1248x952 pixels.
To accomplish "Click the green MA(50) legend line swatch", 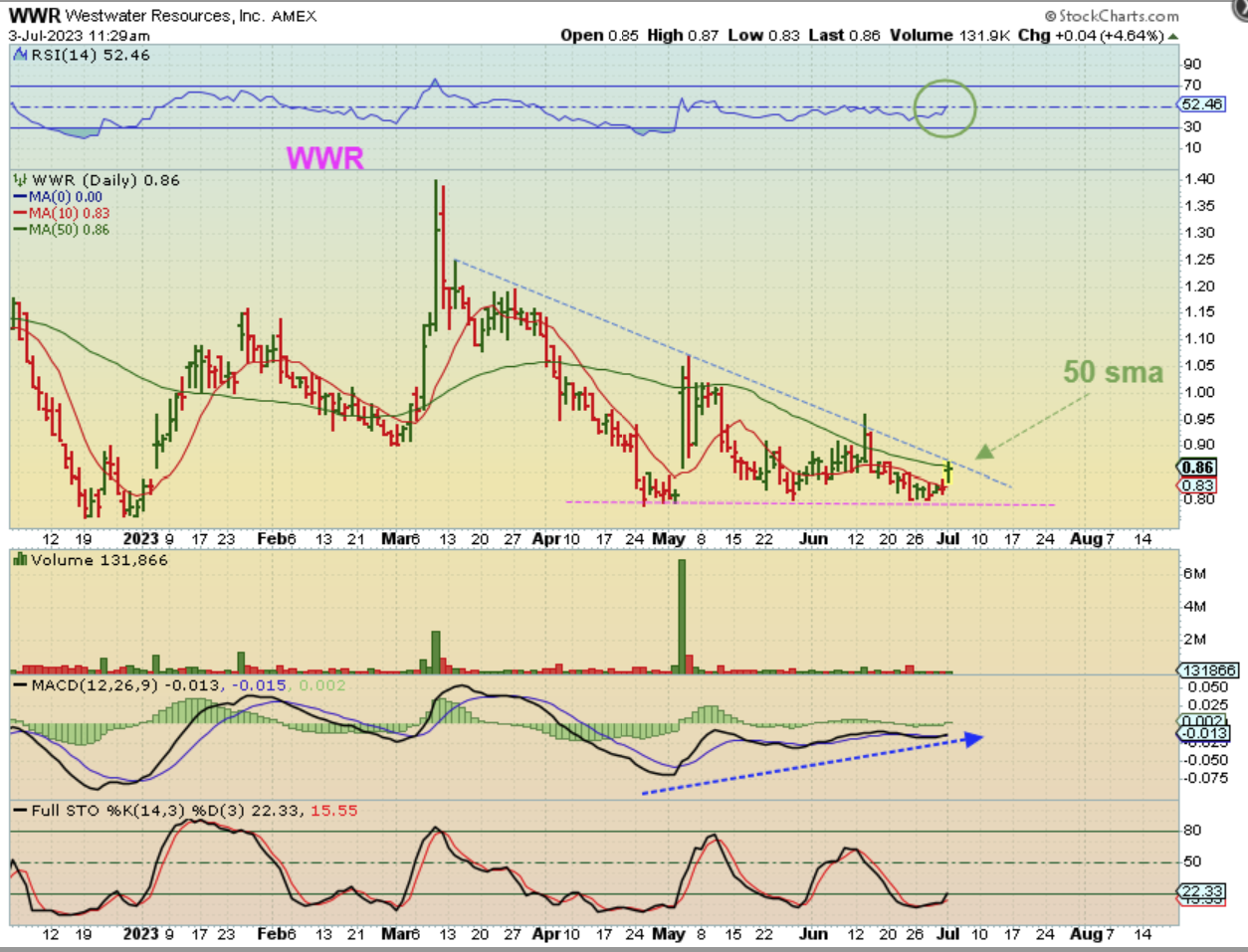I will tap(19, 229).
